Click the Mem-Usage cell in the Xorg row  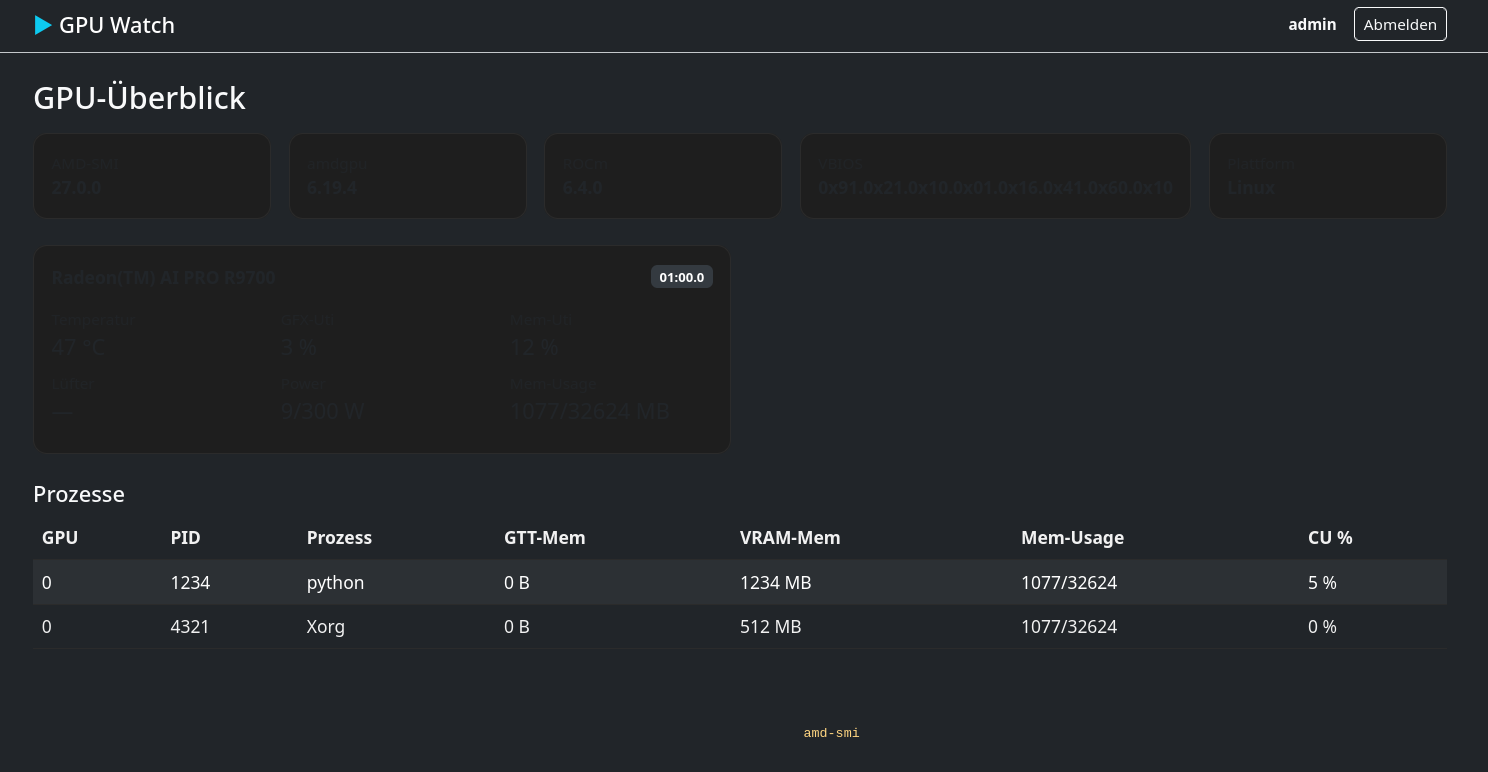pyautogui.click(x=1069, y=627)
